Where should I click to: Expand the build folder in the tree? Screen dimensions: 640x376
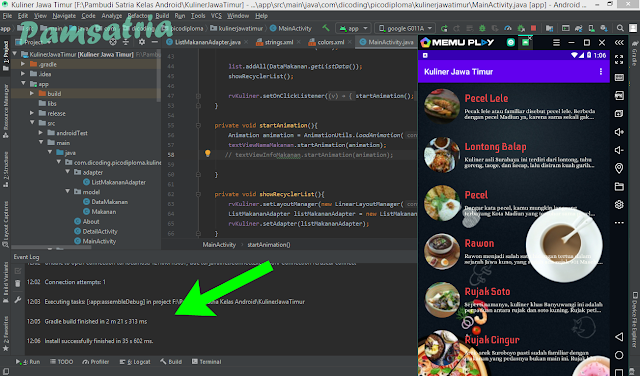point(32,93)
